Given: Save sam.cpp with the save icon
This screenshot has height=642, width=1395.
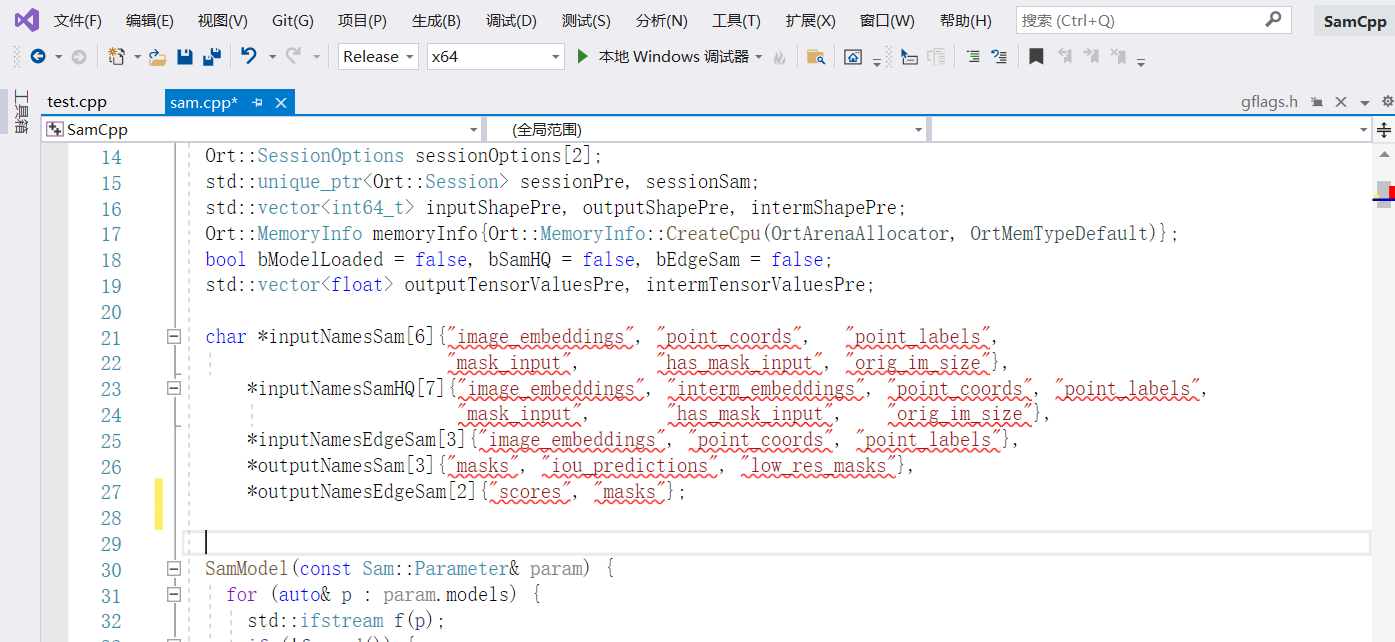Looking at the screenshot, I should [184, 57].
